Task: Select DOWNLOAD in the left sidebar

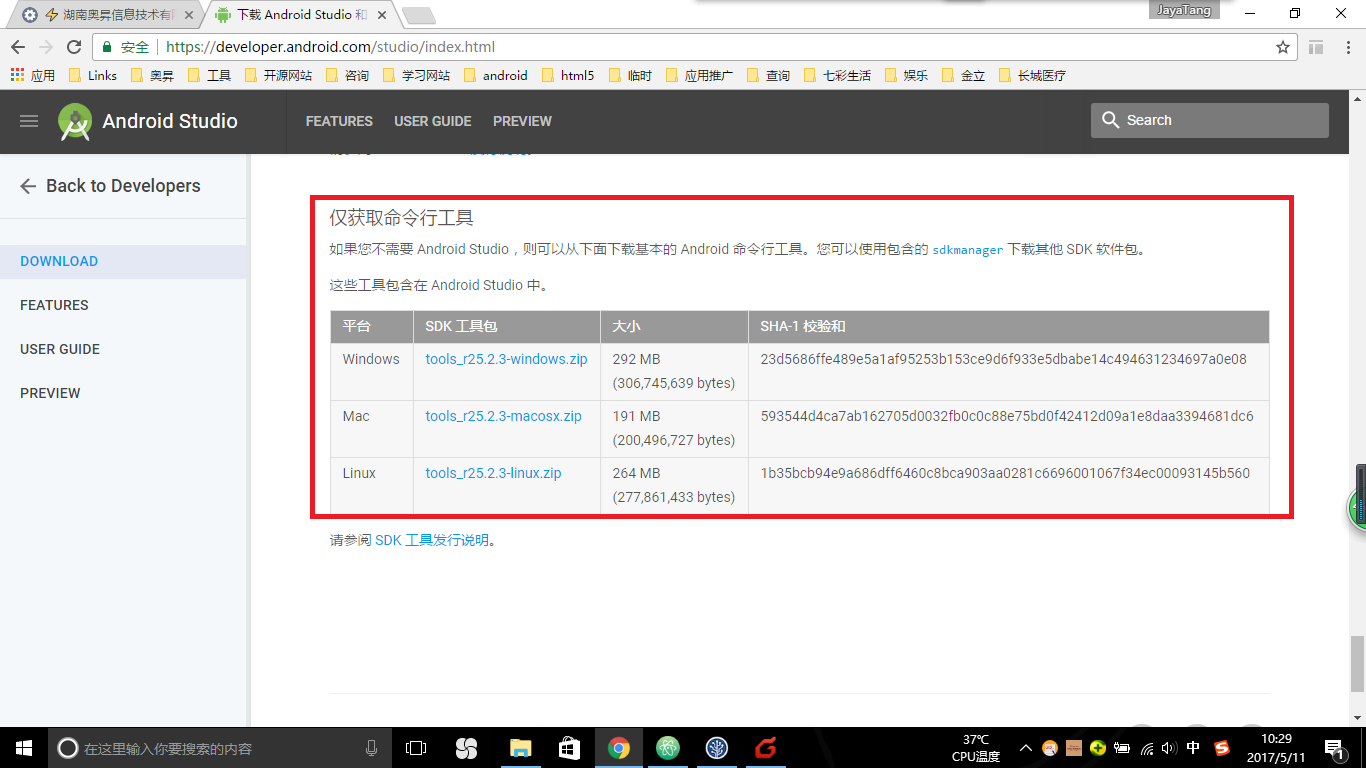Action: pos(123,261)
